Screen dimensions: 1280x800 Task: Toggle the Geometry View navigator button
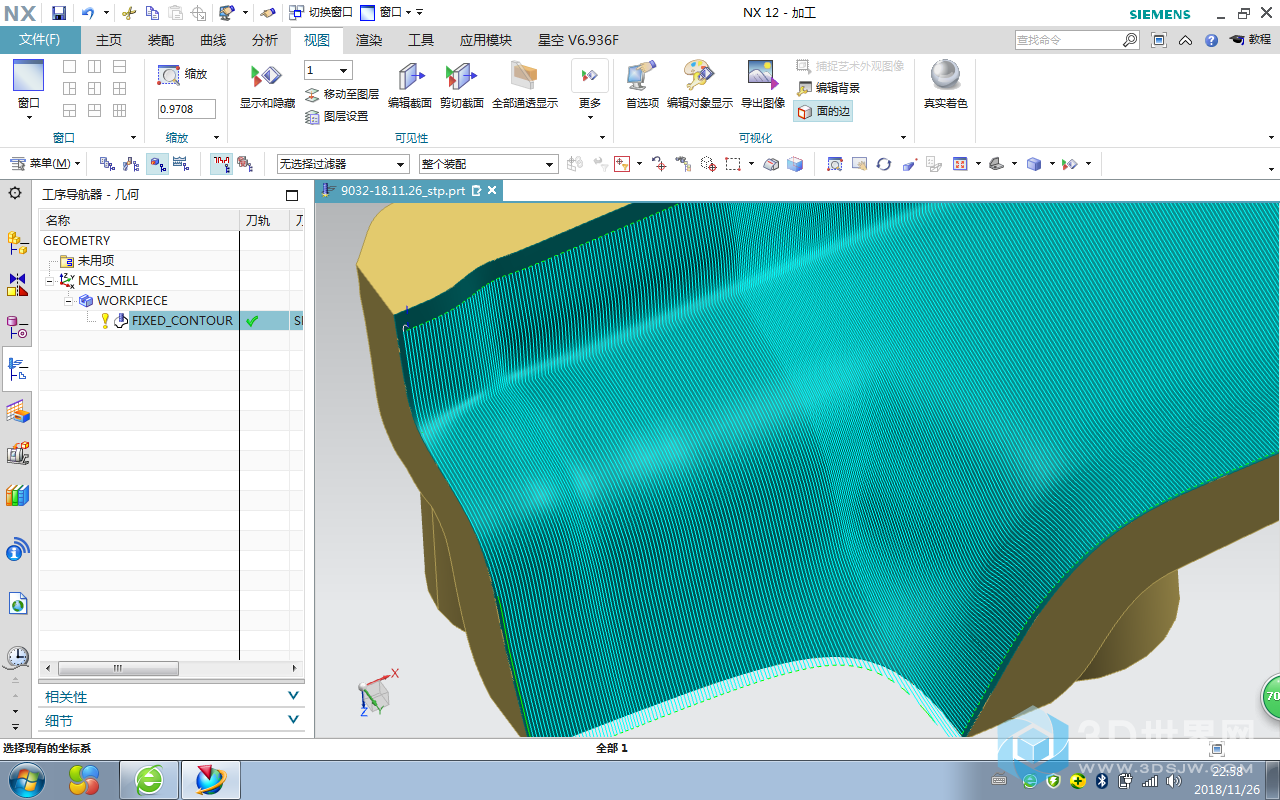point(157,164)
